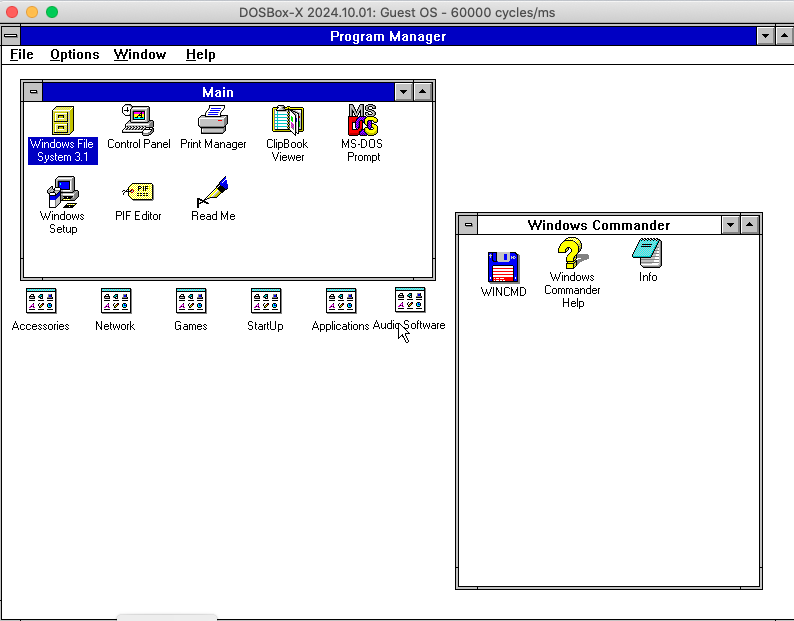Screen dimensions: 794x621
Task: Click the Windows Commander title bar
Action: tap(599, 224)
